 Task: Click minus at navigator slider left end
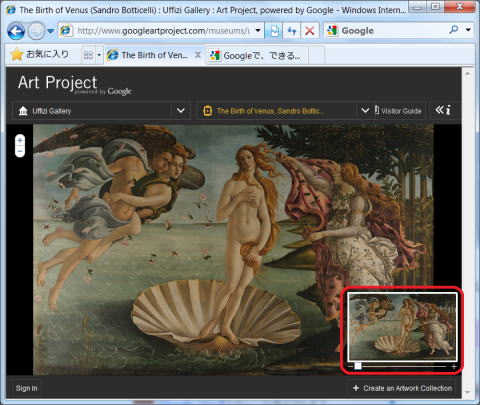pyautogui.click(x=350, y=366)
